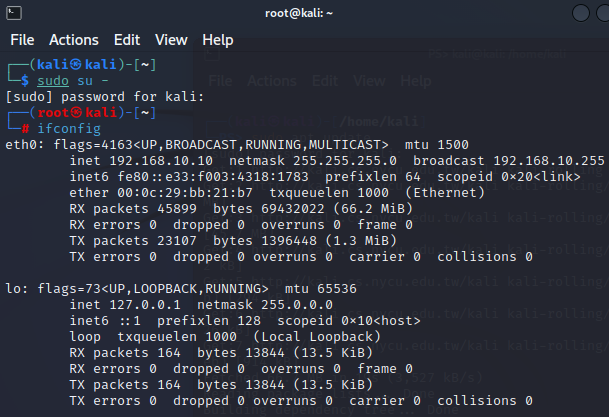Click 'RX packets 45899' text
The height and width of the screenshot is (417, 609).
(x=133, y=209)
